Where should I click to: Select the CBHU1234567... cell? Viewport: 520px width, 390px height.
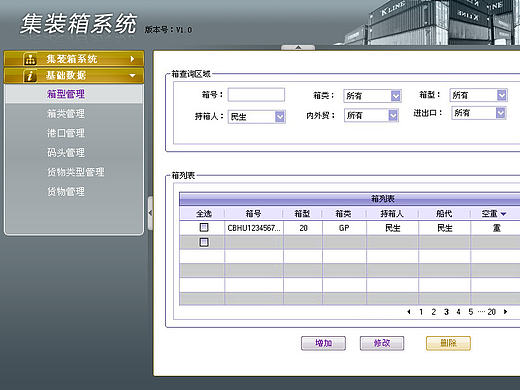click(254, 228)
